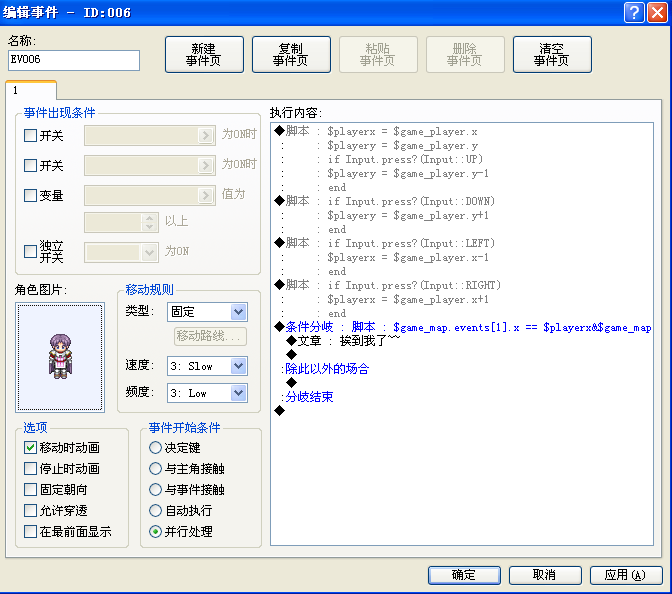Click the 移动路线... button
672x594 pixels.
[210, 336]
